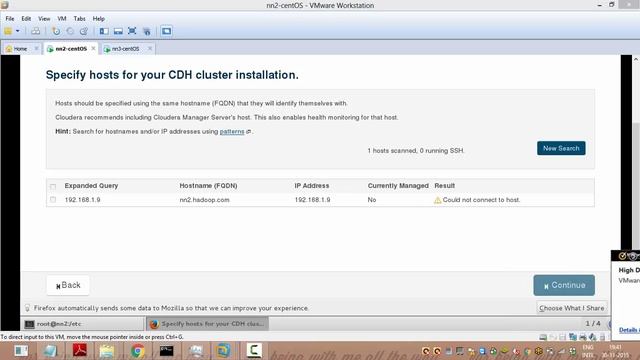Click the Unity mode toolbar icon
The image size is (640, 360).
point(147,31)
